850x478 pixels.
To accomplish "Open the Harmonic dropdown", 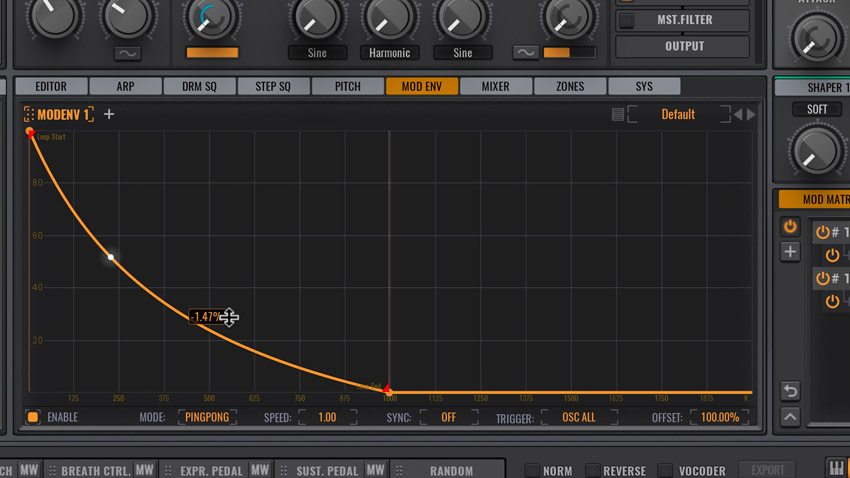I will [x=389, y=53].
